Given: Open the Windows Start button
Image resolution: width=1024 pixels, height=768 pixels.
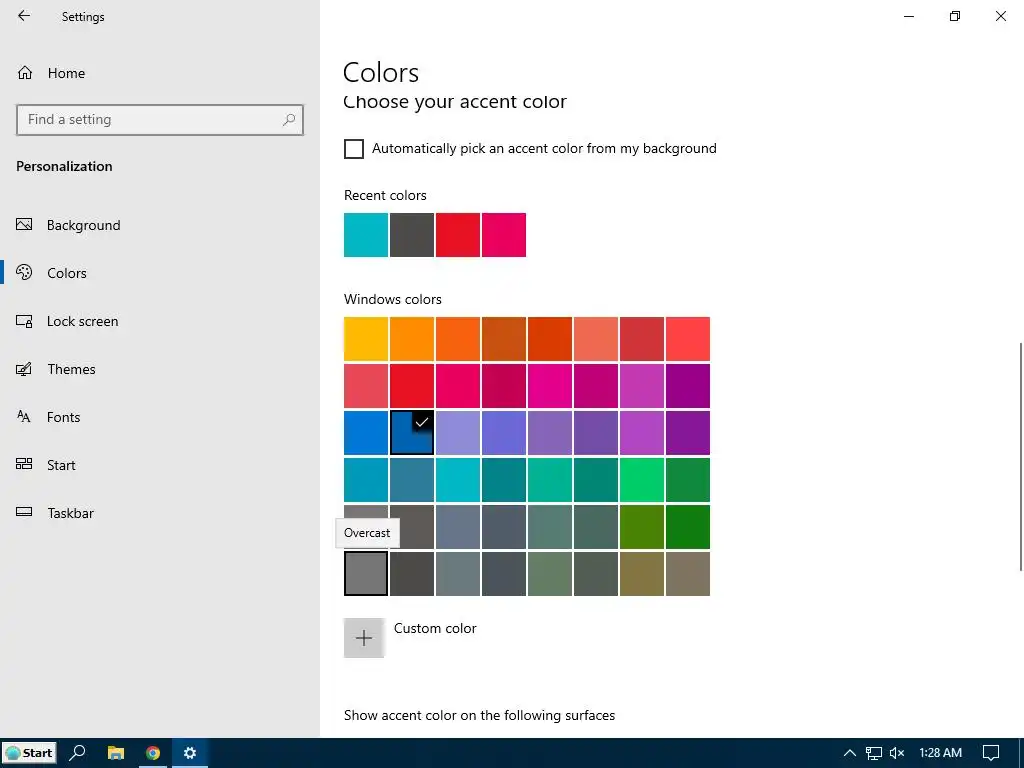Looking at the screenshot, I should coord(29,753).
